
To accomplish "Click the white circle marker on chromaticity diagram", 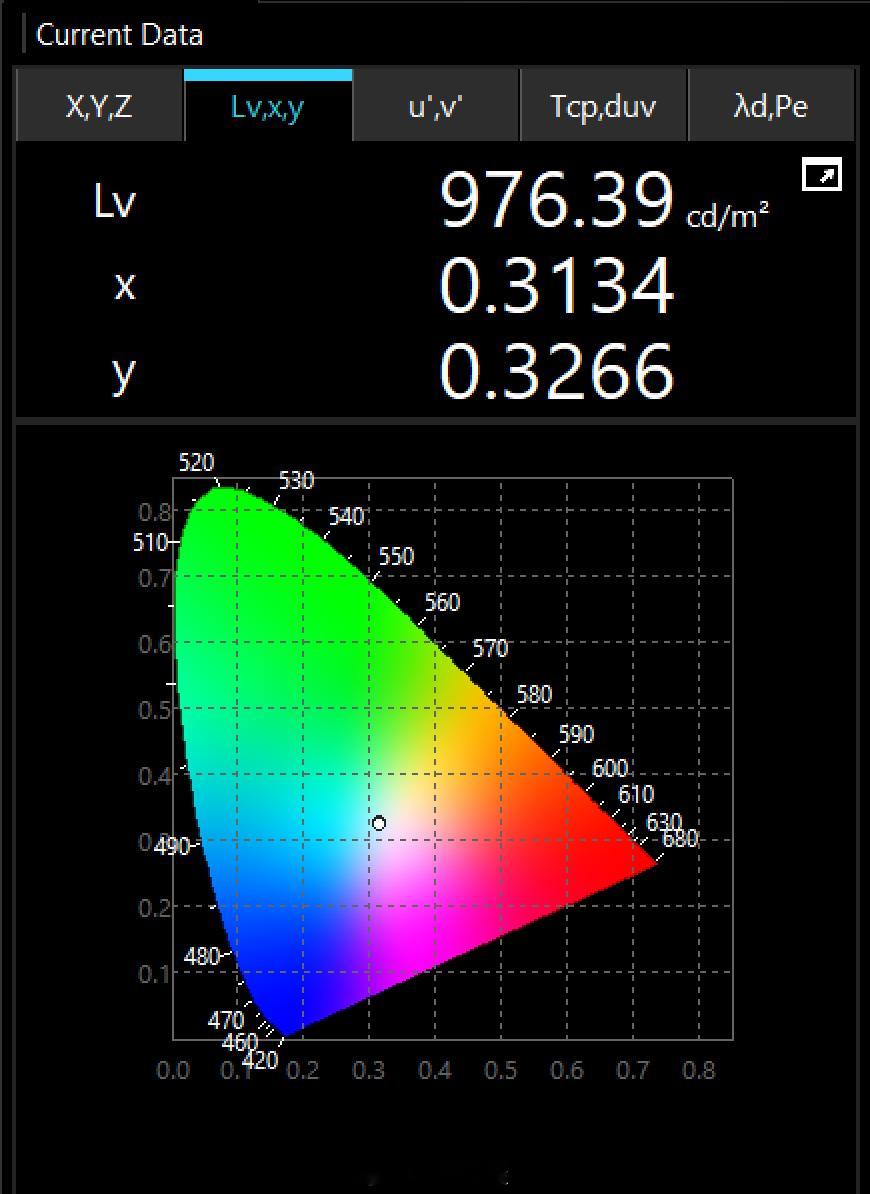I will tap(379, 823).
